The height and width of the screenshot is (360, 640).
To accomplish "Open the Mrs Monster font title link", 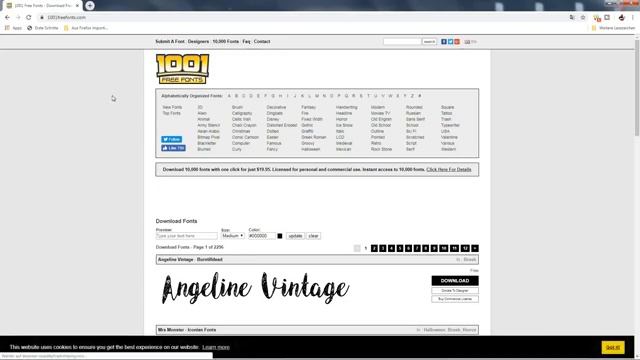I will [171, 330].
